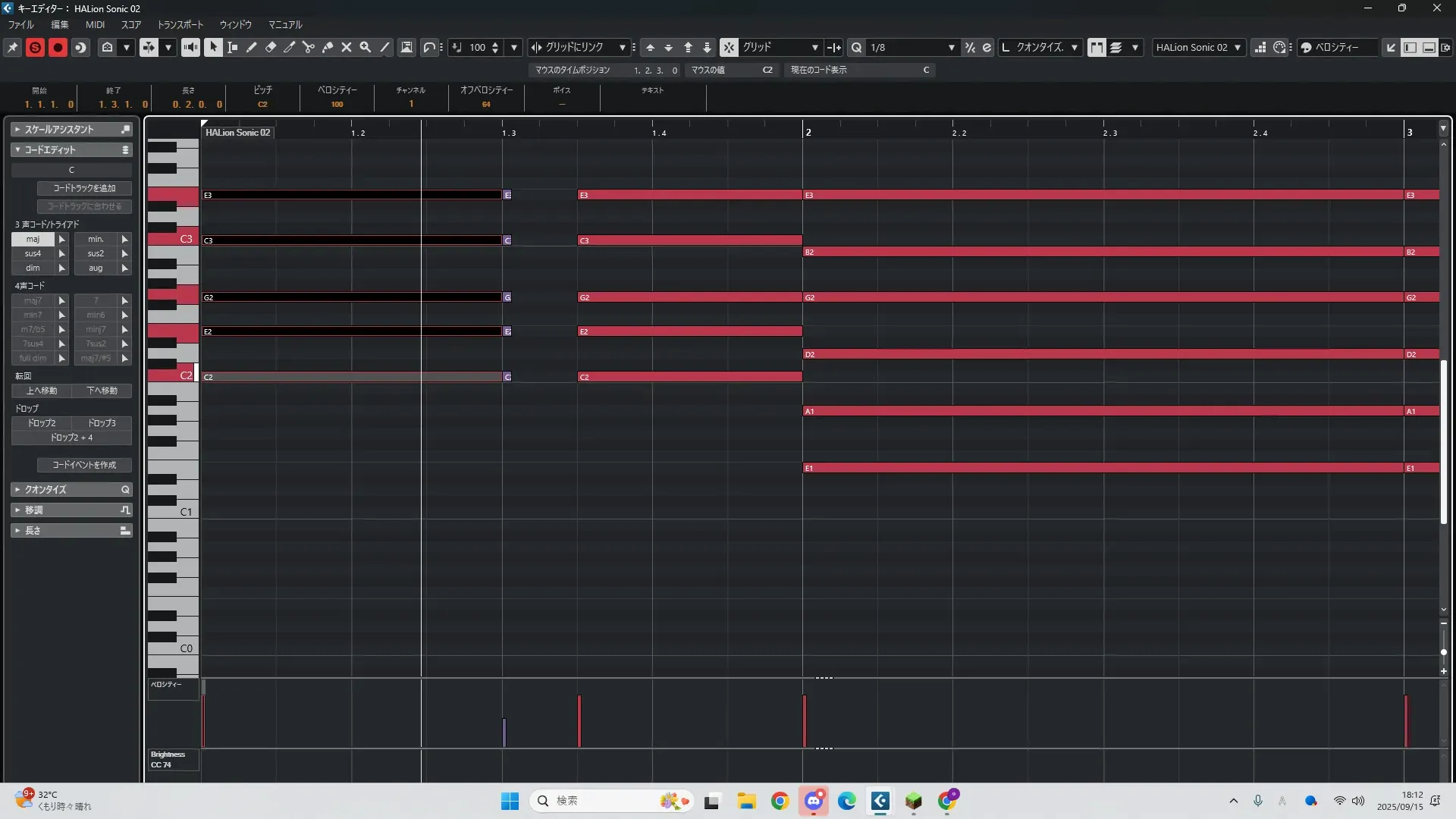Select the Draw pencil tool
The height and width of the screenshot is (819, 1456).
click(251, 47)
